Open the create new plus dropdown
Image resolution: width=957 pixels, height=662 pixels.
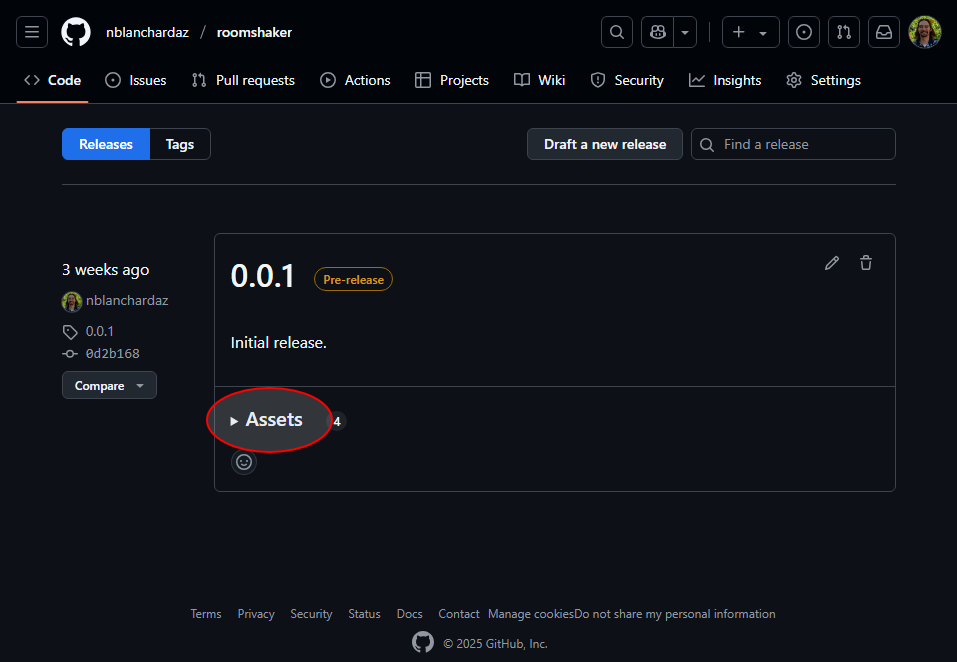(750, 32)
